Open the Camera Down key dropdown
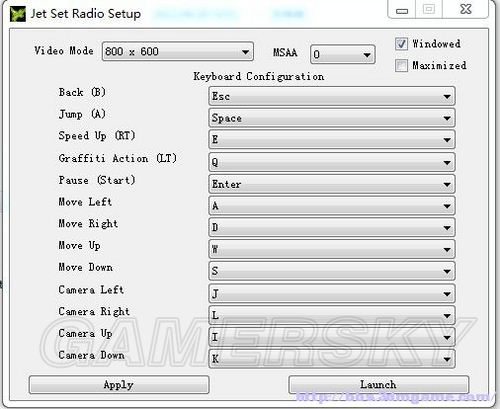Screen dimensions: 500x409 [332, 359]
